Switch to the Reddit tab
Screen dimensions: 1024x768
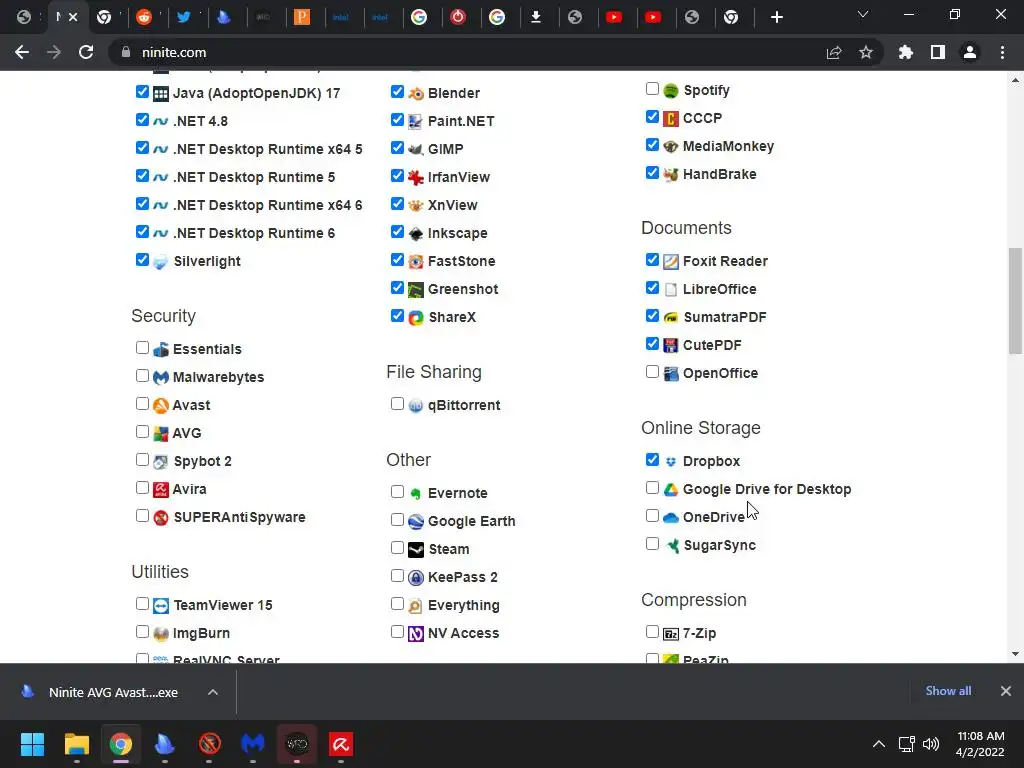pos(144,17)
